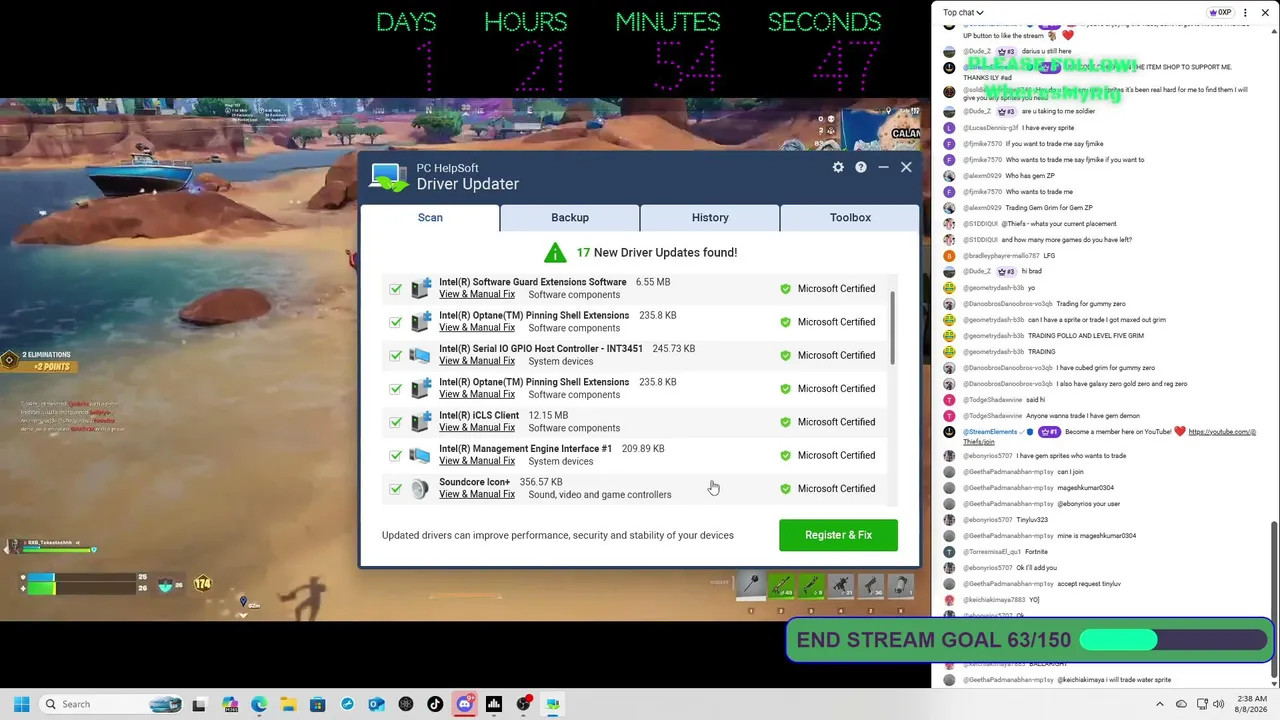Open chat more options menu
The width and height of the screenshot is (1280, 720).
click(1245, 13)
